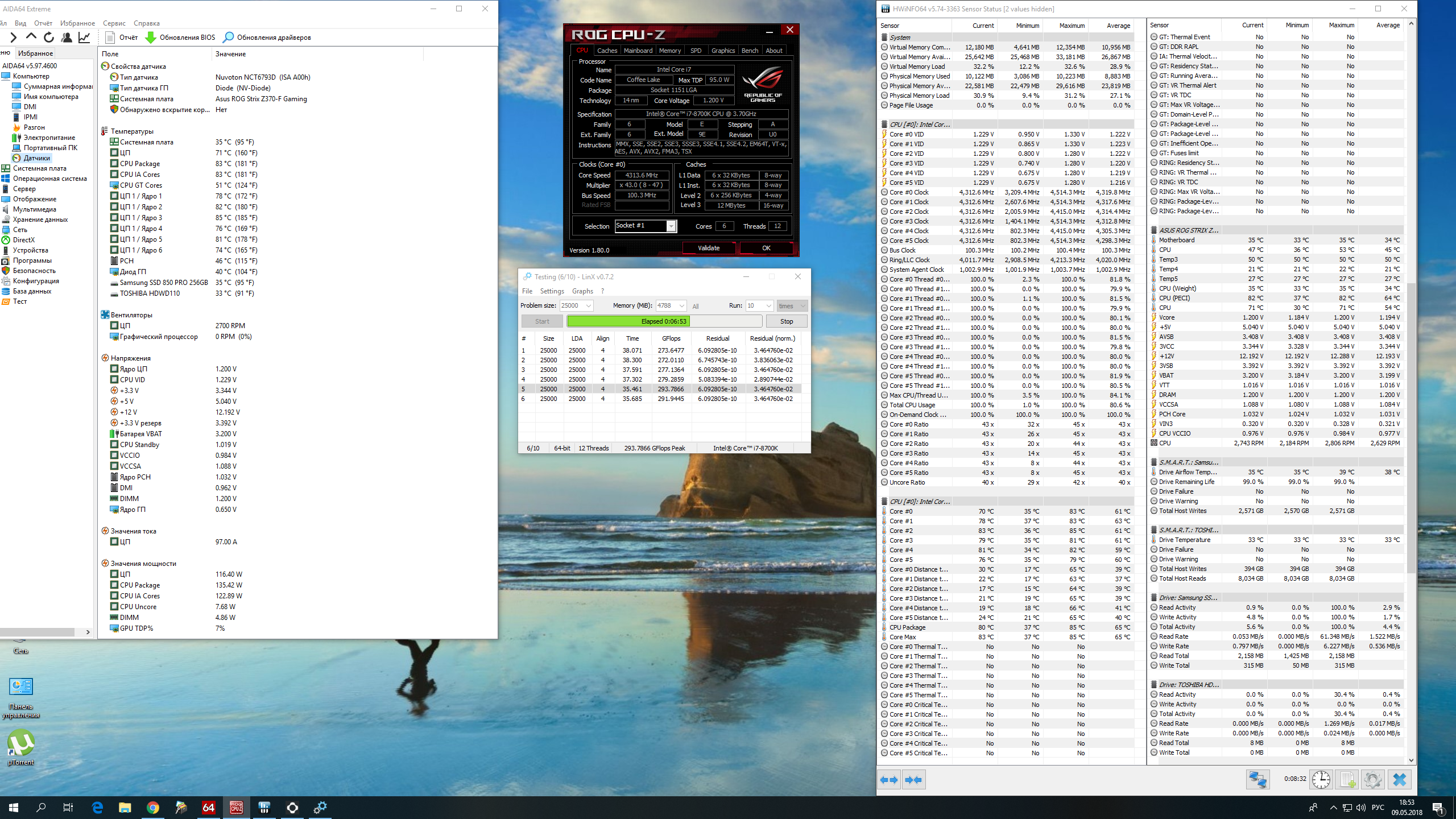
Task: Open LinX Run count dropdown
Action: click(x=768, y=306)
